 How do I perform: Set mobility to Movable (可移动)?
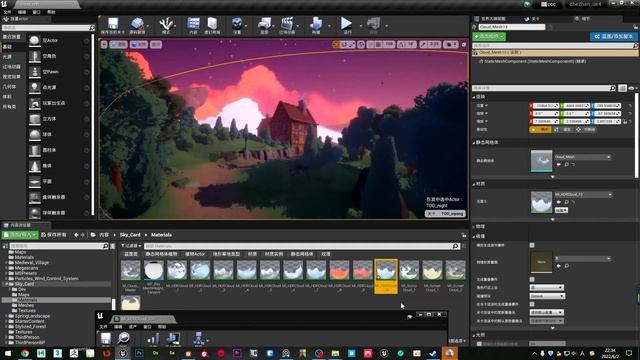(586, 129)
